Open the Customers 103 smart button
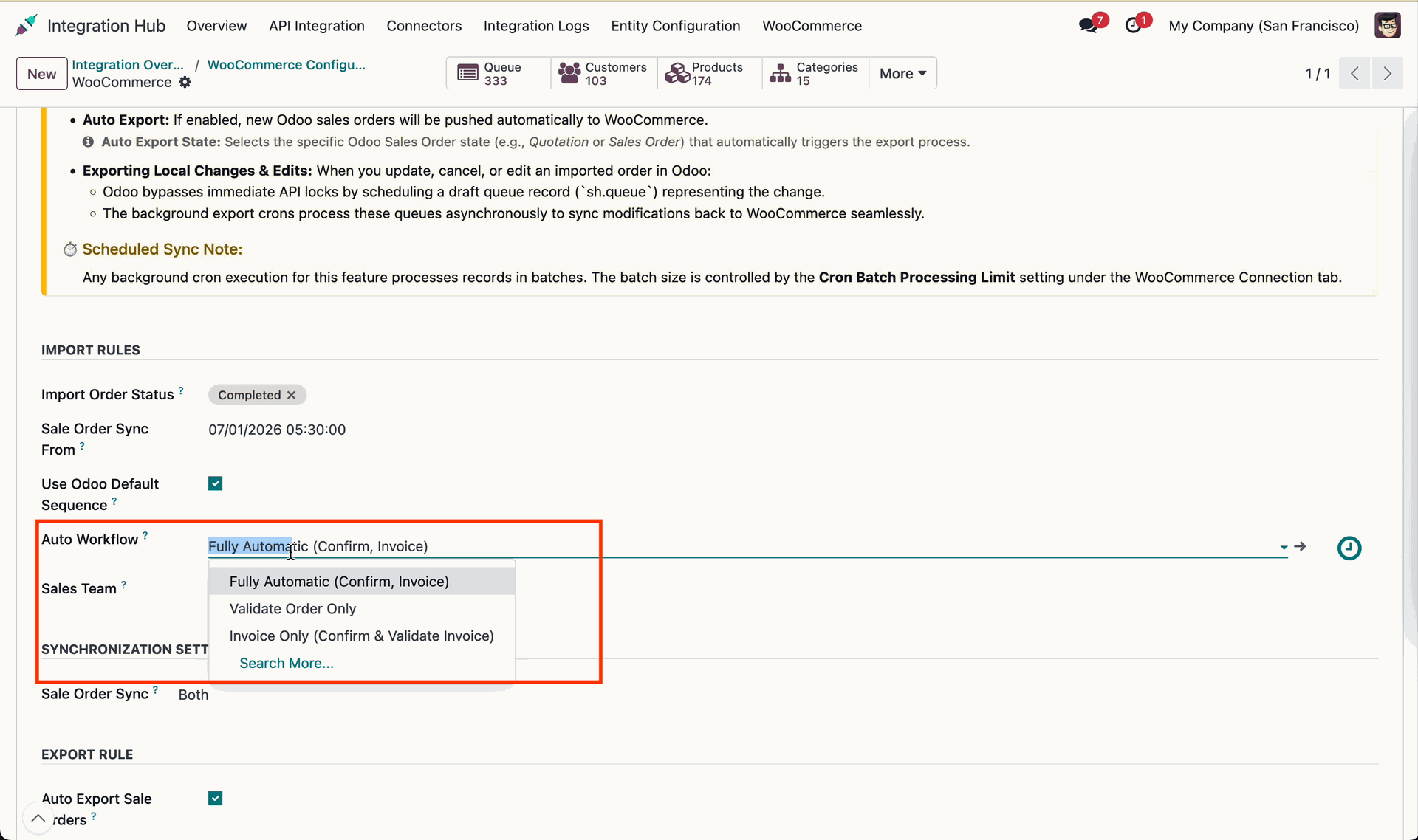The image size is (1418, 840). coord(604,73)
